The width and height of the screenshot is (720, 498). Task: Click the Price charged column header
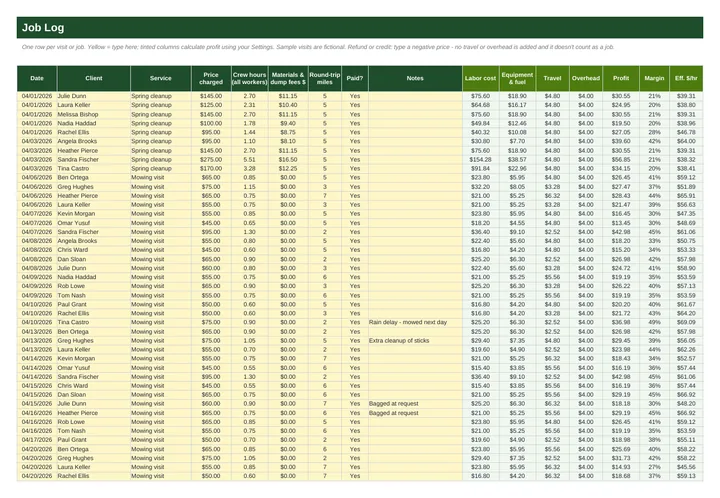(211, 78)
